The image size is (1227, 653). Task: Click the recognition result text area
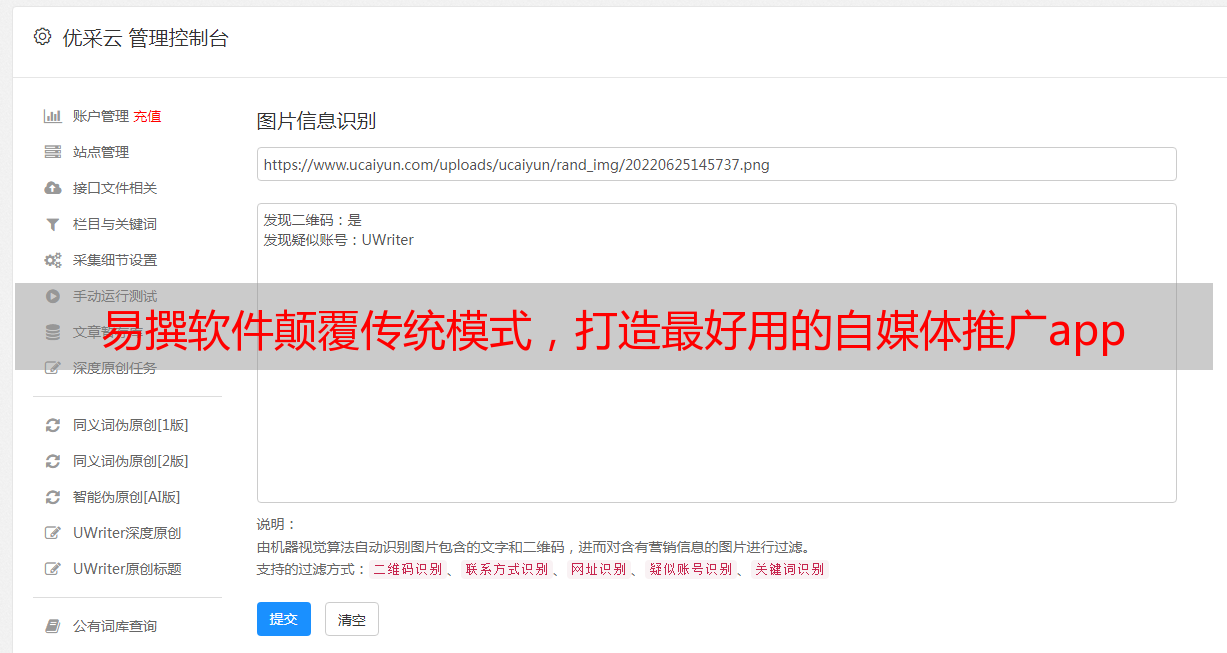(x=716, y=353)
